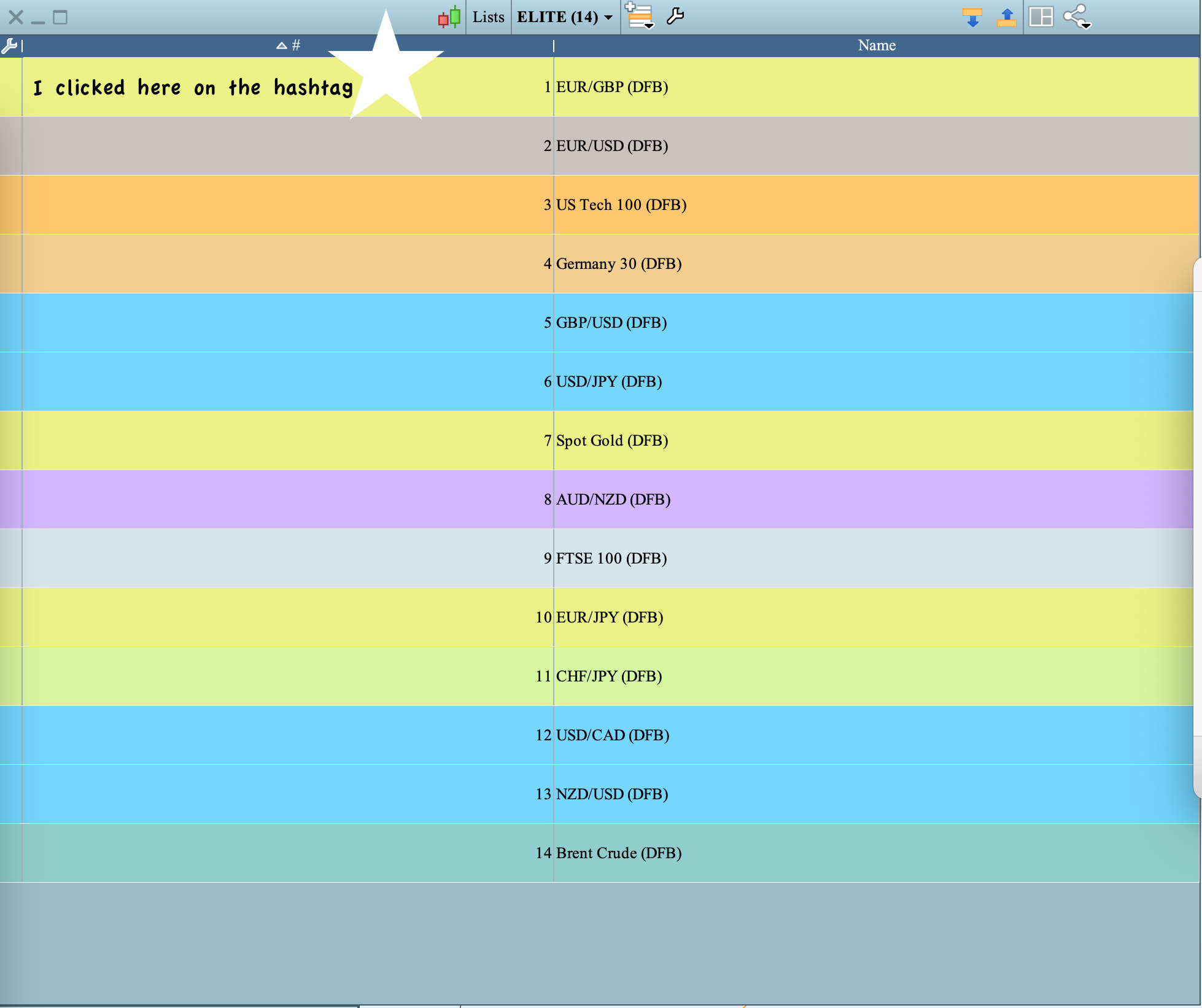Click wrench icon in column header corner
The image size is (1202, 1008).
9,45
